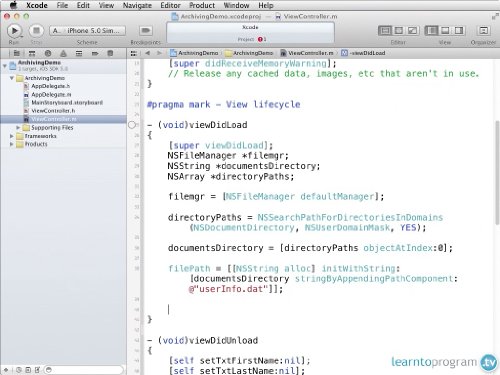
Task: Click the Run button in the toolbar
Action: 14,31
